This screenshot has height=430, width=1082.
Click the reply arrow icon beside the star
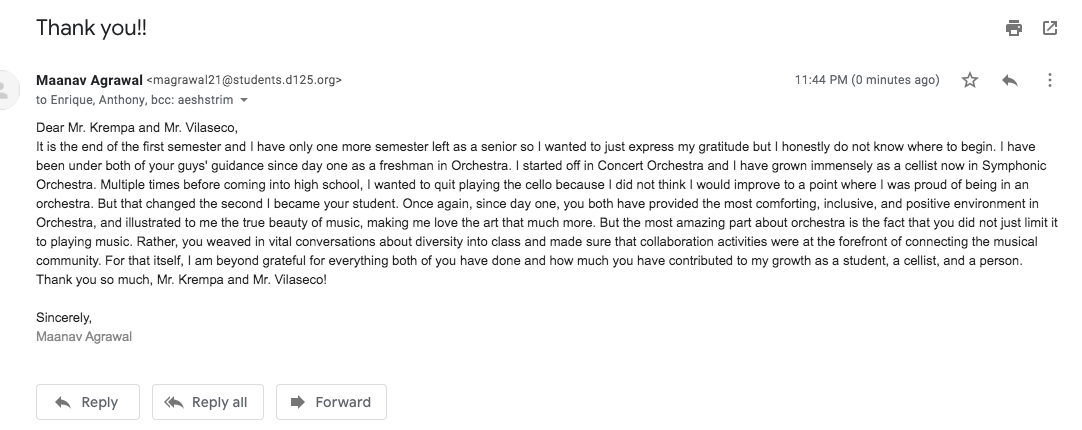tap(1010, 80)
